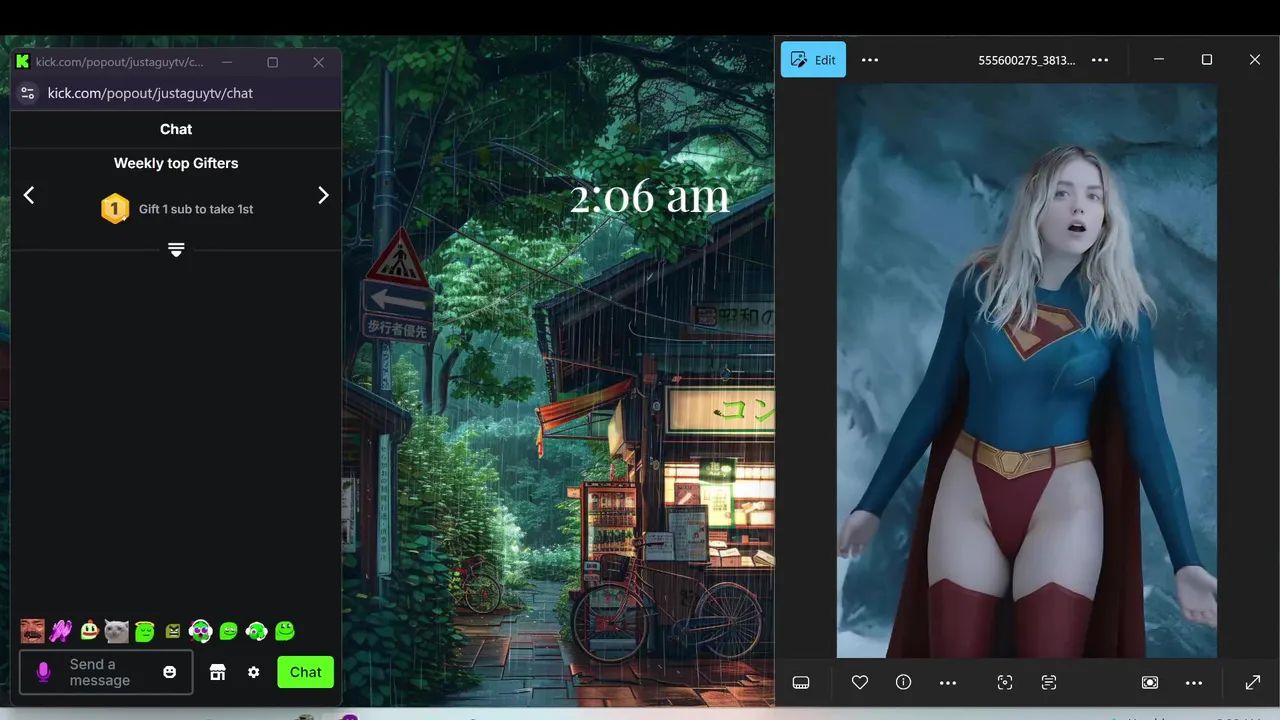Screen dimensions: 1280x720
Task: Open the three-dot menu beside the filename
Action: tap(1100, 60)
